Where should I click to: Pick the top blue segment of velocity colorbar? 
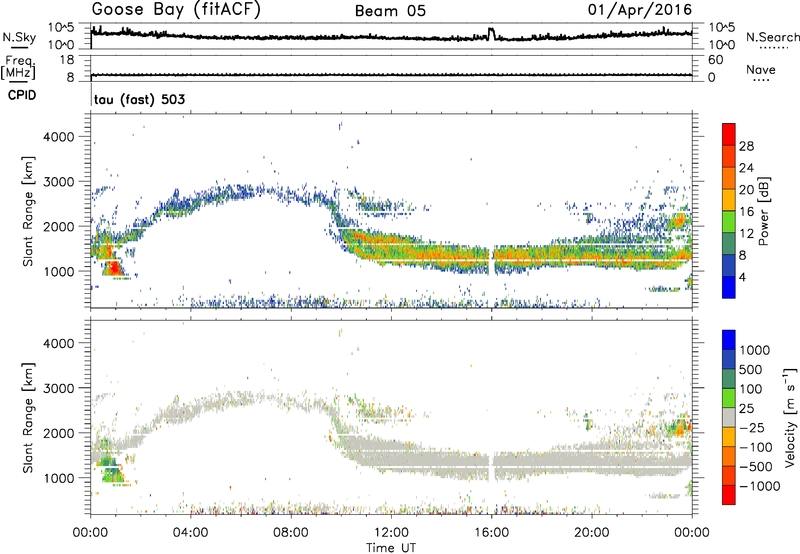pos(729,340)
